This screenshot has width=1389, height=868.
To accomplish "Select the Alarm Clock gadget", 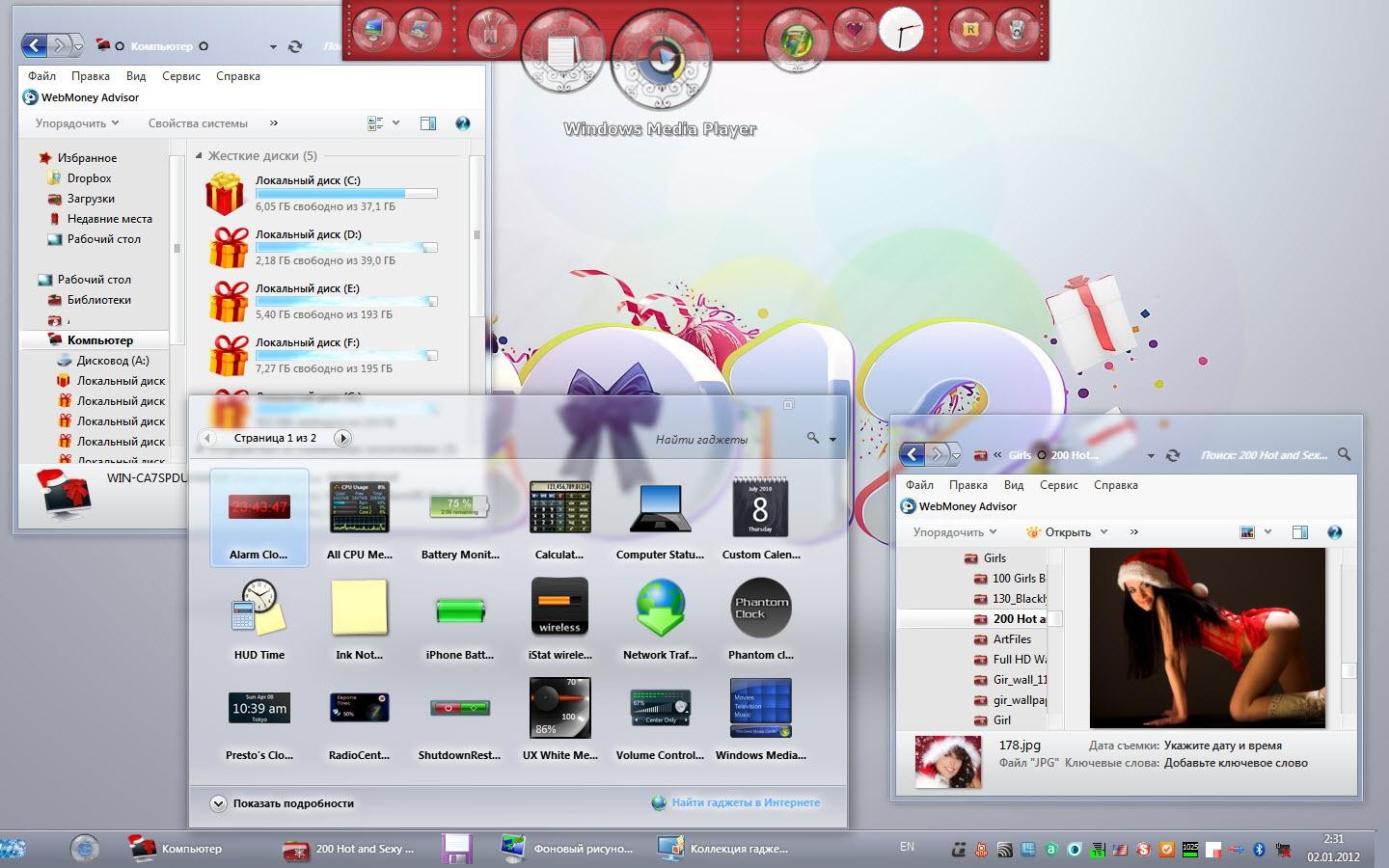I will coord(259,518).
